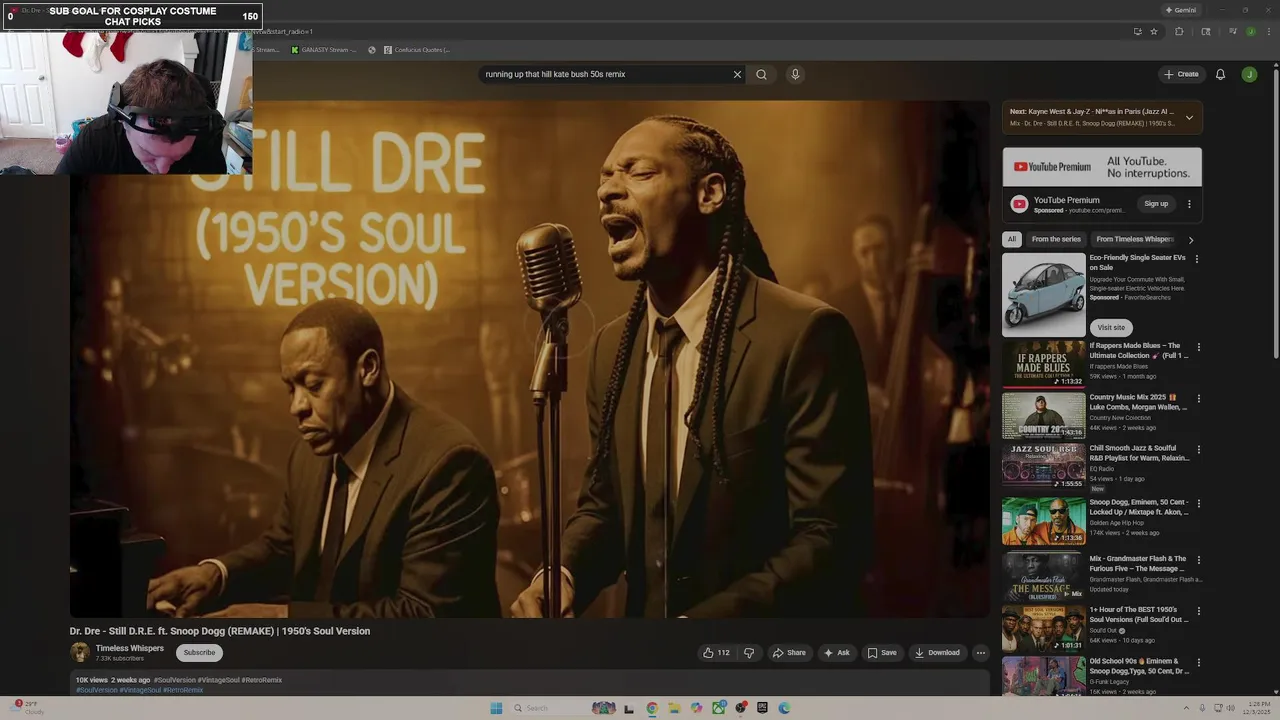The width and height of the screenshot is (1280, 720).
Task: Open menu for Country Music Mix 2025
Action: 1198,398
